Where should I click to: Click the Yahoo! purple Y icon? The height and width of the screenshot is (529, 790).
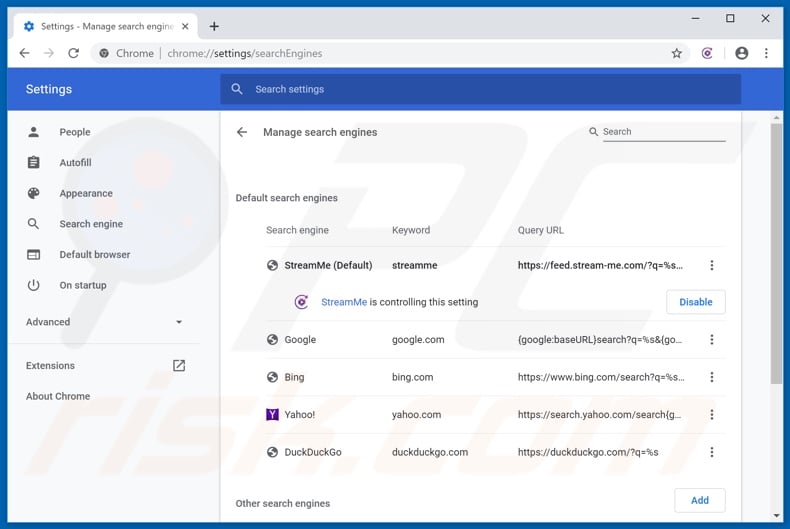click(x=272, y=415)
